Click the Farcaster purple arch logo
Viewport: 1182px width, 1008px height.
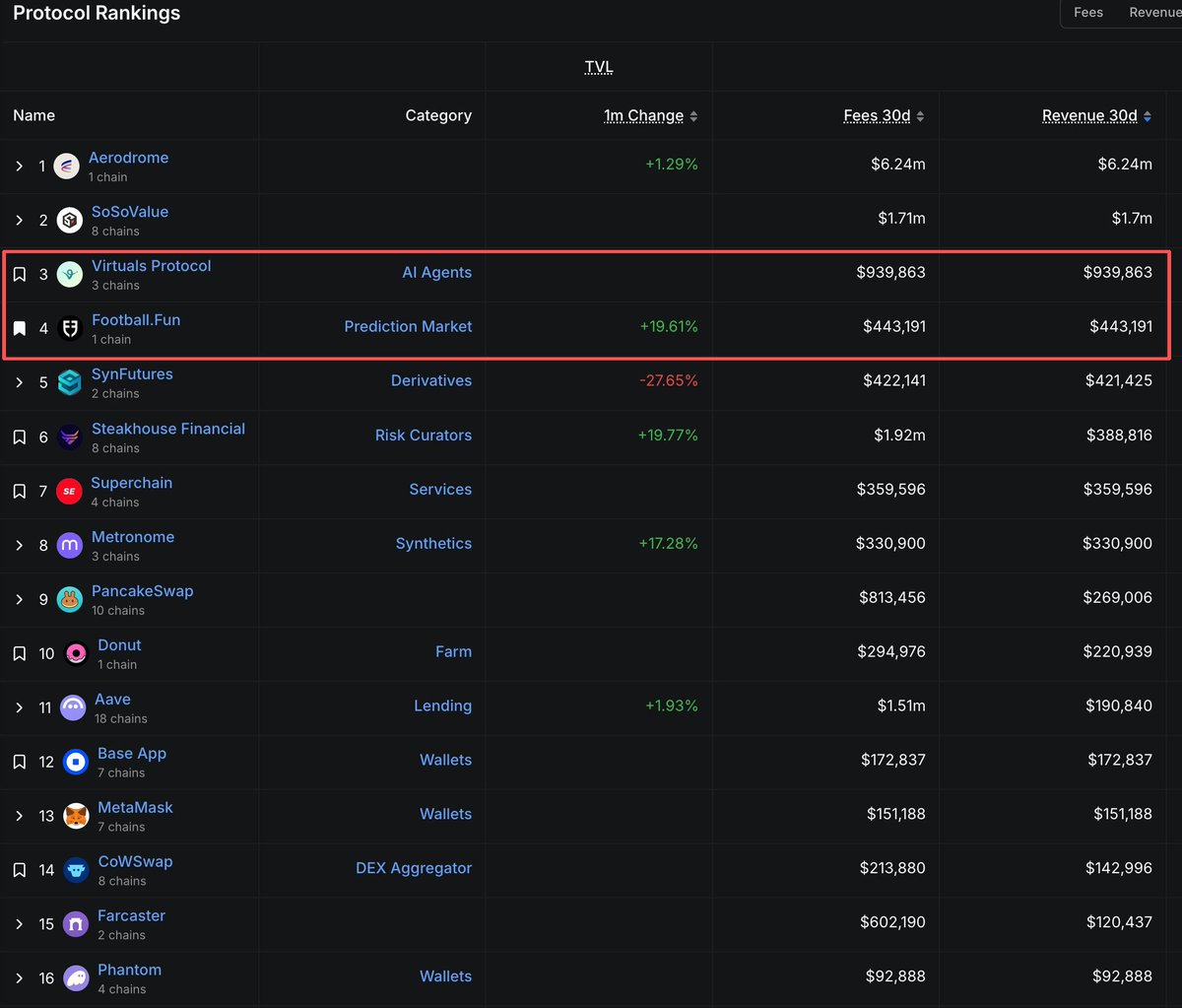(76, 924)
